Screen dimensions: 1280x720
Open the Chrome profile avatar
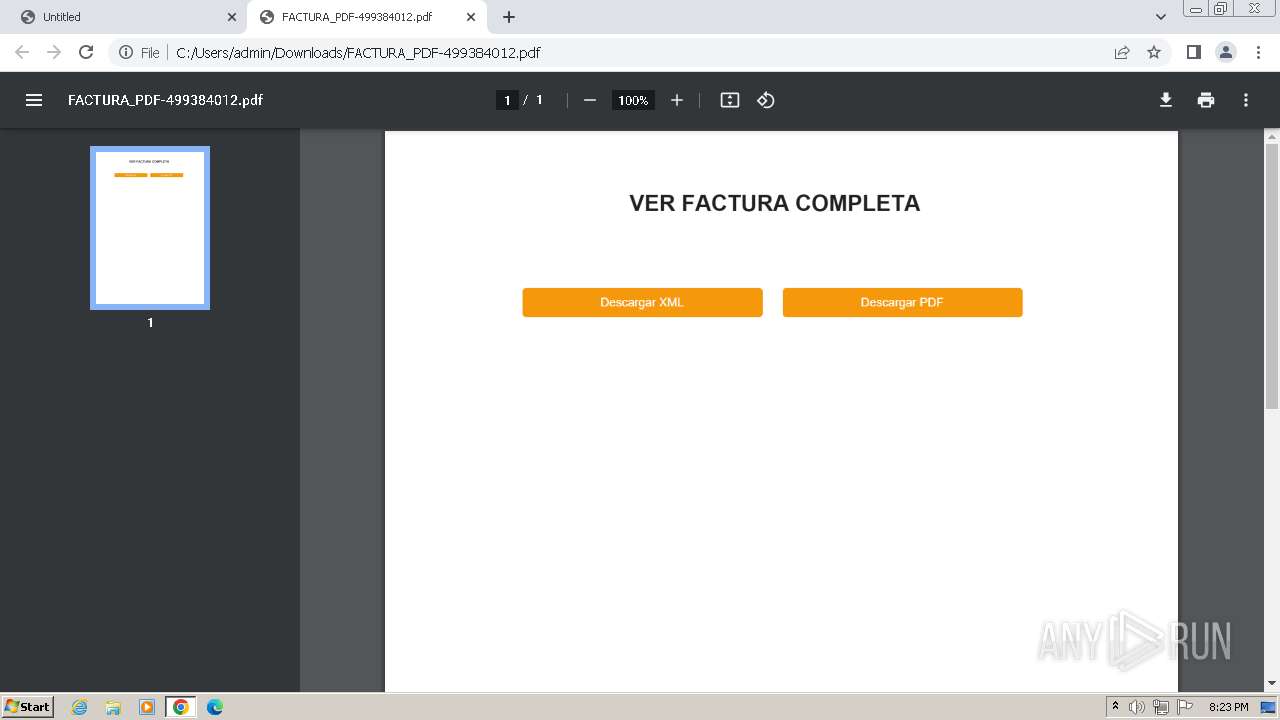pos(1226,52)
